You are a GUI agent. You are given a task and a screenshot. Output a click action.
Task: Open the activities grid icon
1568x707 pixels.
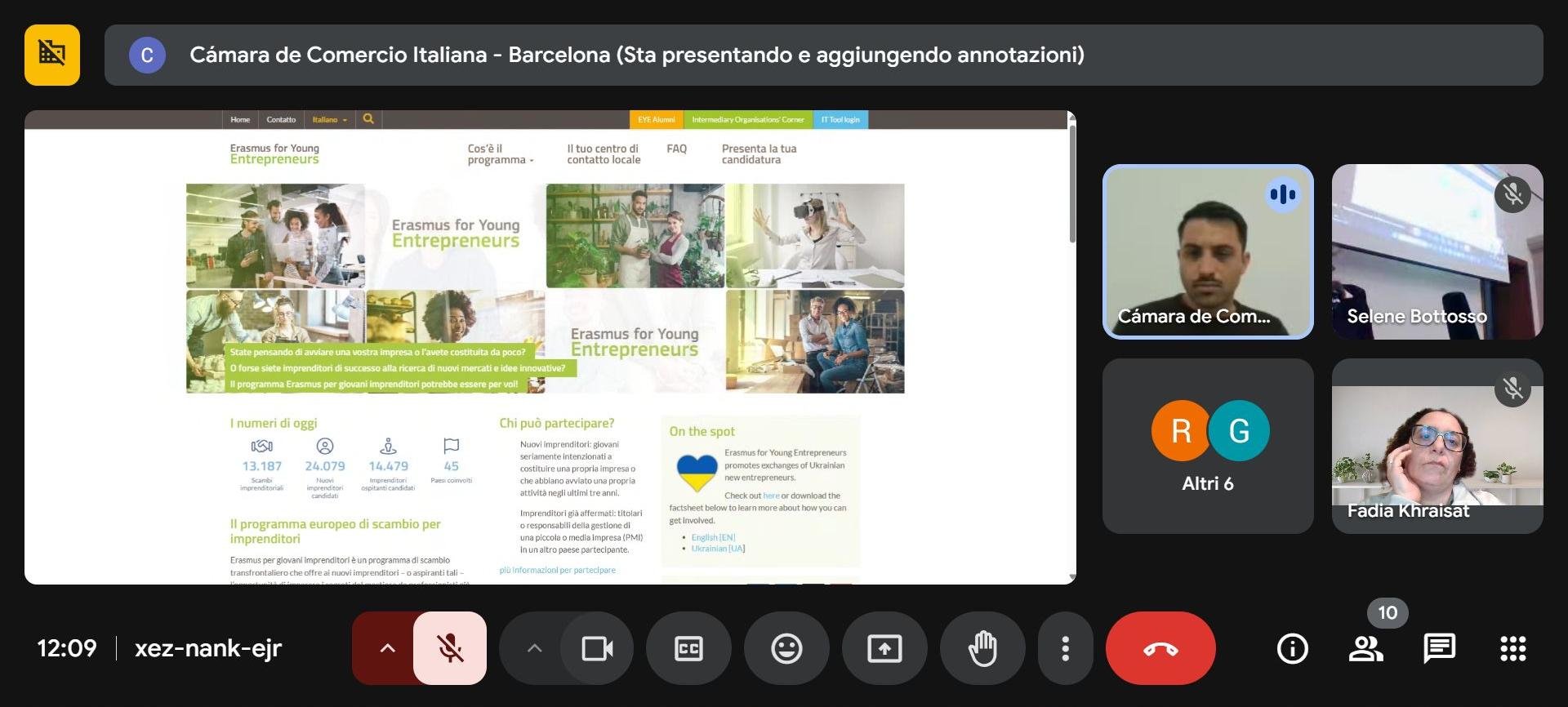[1512, 648]
